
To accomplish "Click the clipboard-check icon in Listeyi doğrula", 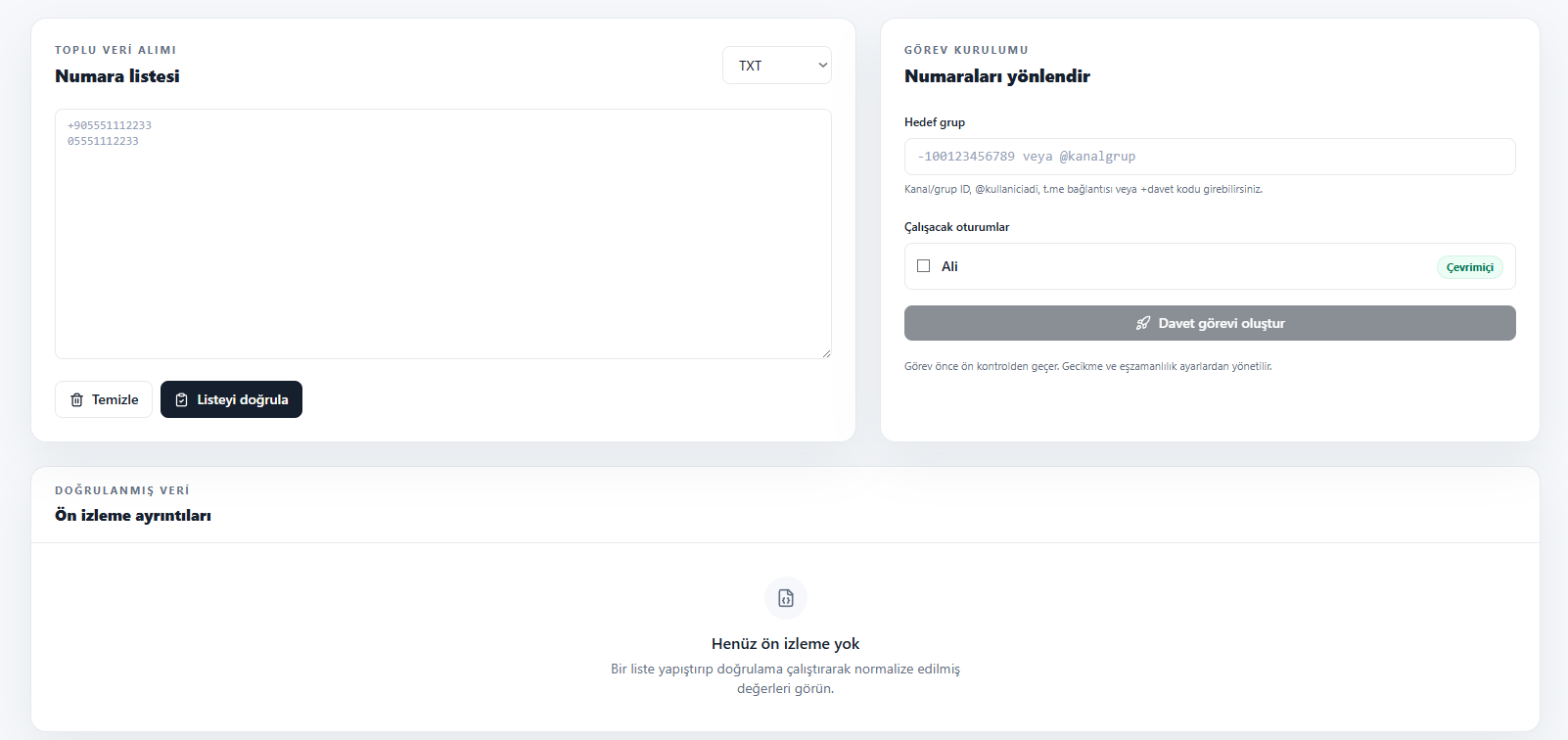I will click(x=181, y=399).
